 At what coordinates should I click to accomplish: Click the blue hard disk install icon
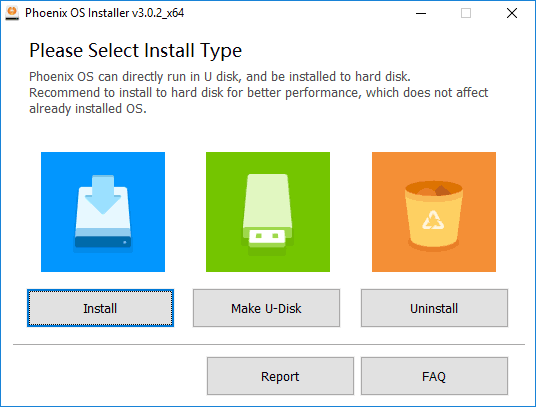coord(103,212)
